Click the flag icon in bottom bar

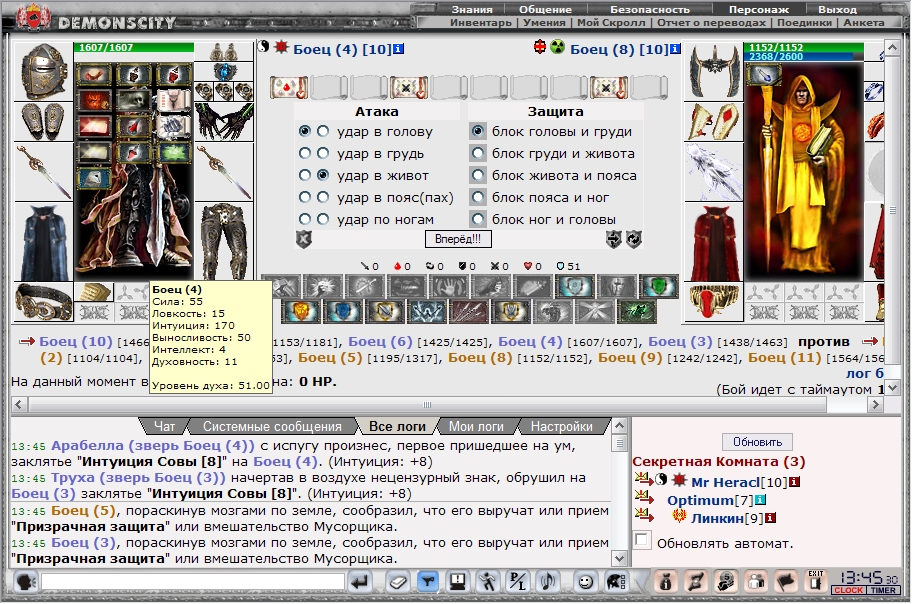point(786,581)
